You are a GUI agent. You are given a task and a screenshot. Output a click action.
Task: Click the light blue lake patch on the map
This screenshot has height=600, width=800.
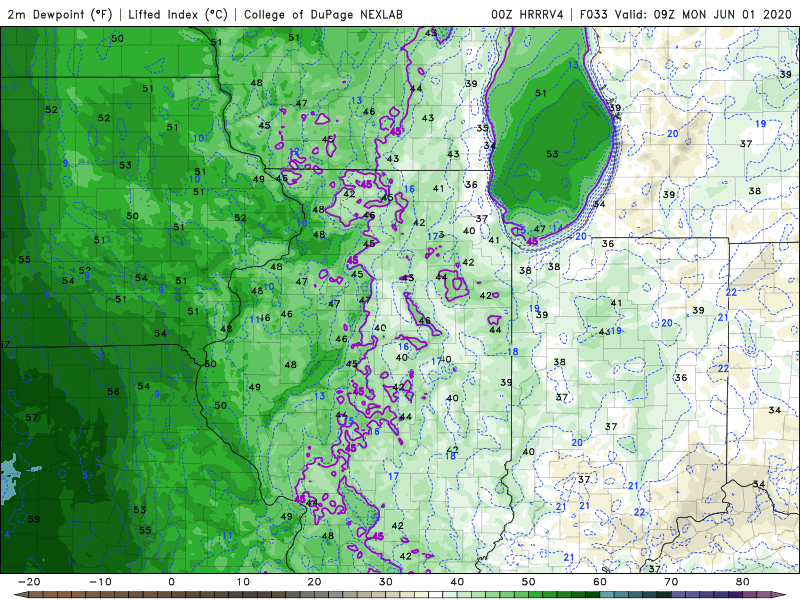coord(10,477)
